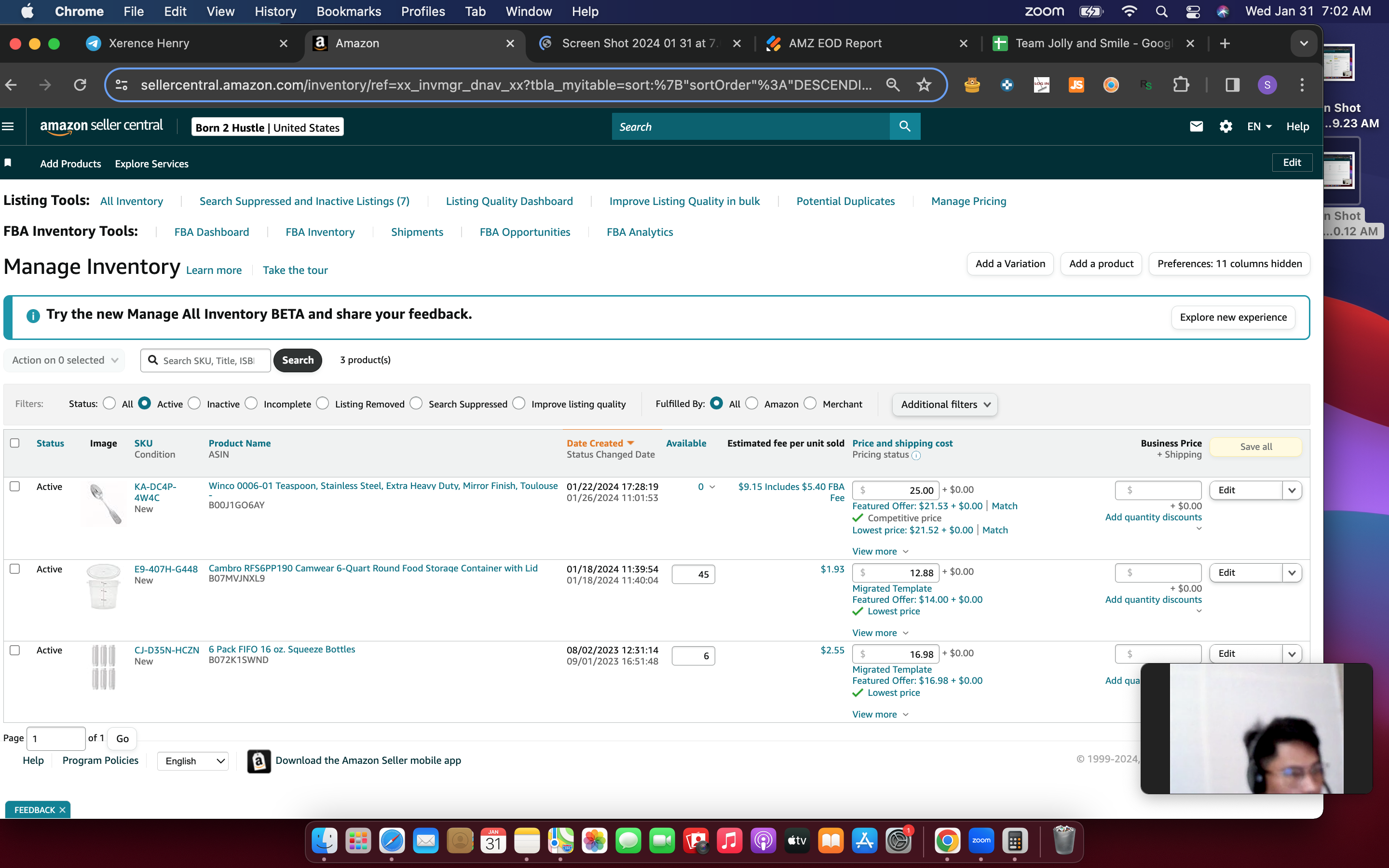This screenshot has height=868, width=1389.
Task: Select the All status radio button
Action: (109, 404)
